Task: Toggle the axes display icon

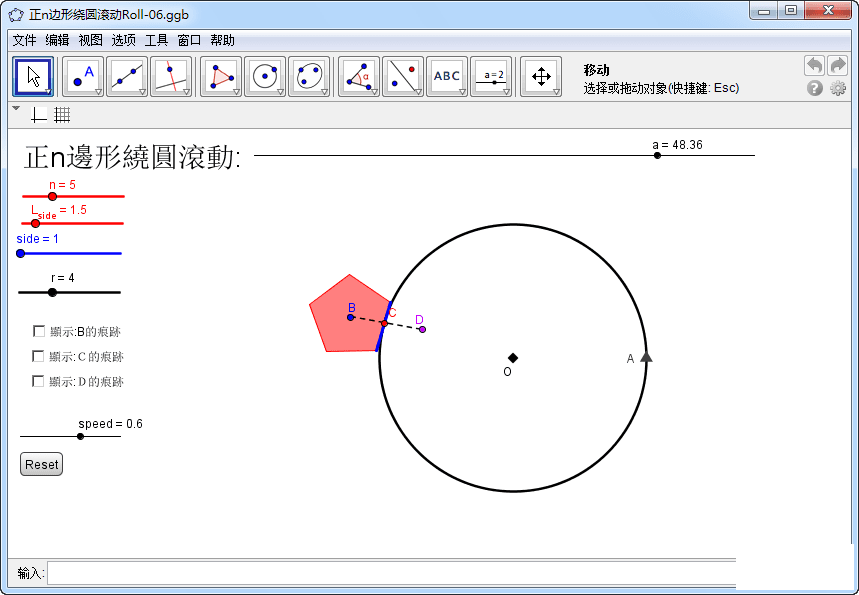Action: [x=38, y=115]
